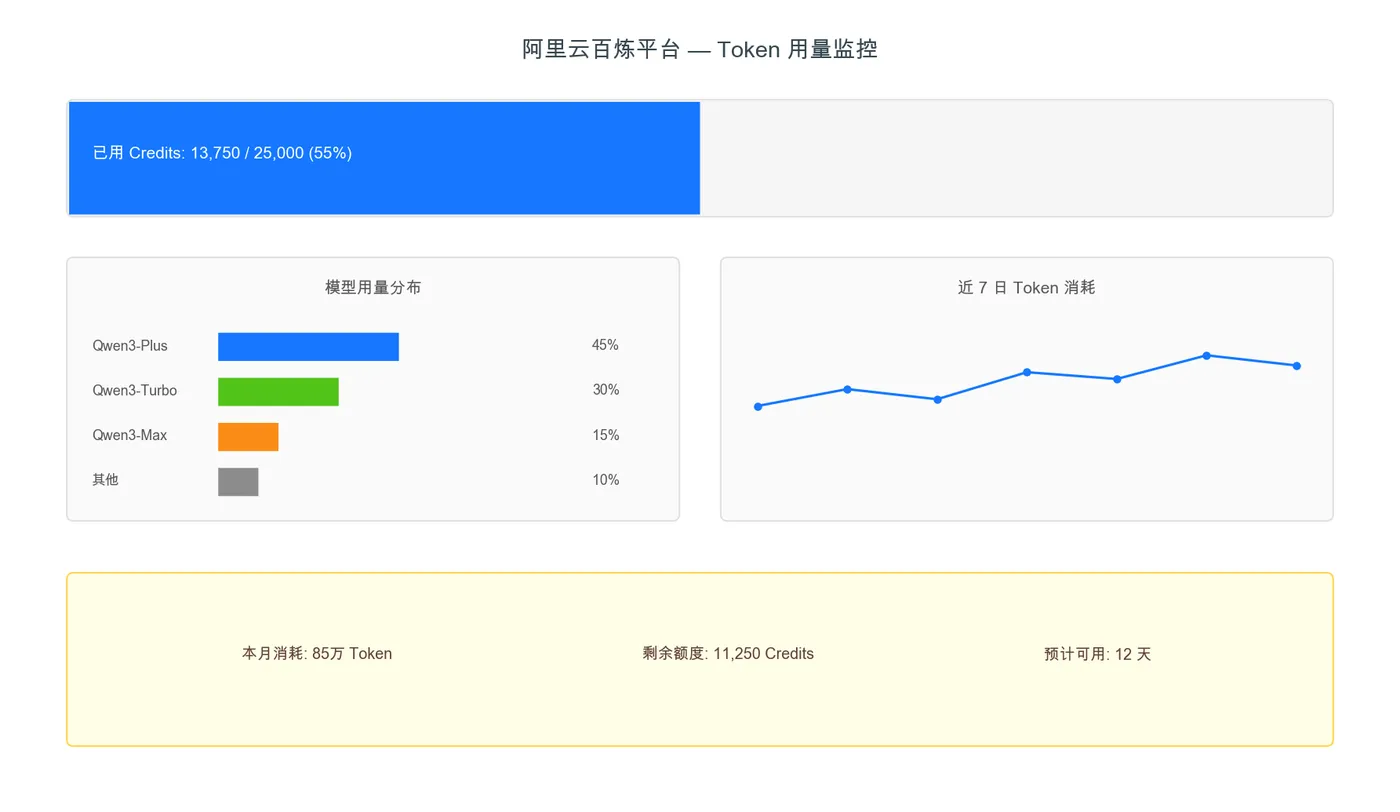
Task: Click the 15% value for Qwen3-Max
Action: click(606, 435)
